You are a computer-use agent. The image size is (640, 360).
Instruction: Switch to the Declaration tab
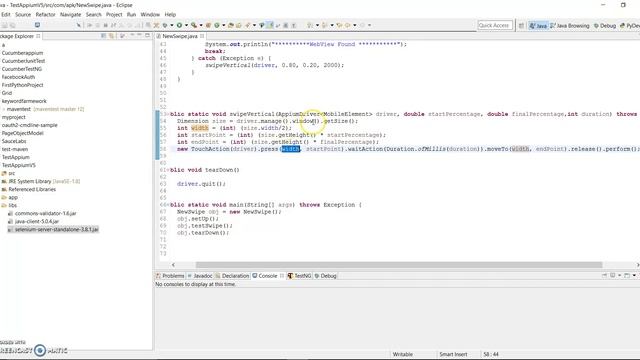click(232, 276)
